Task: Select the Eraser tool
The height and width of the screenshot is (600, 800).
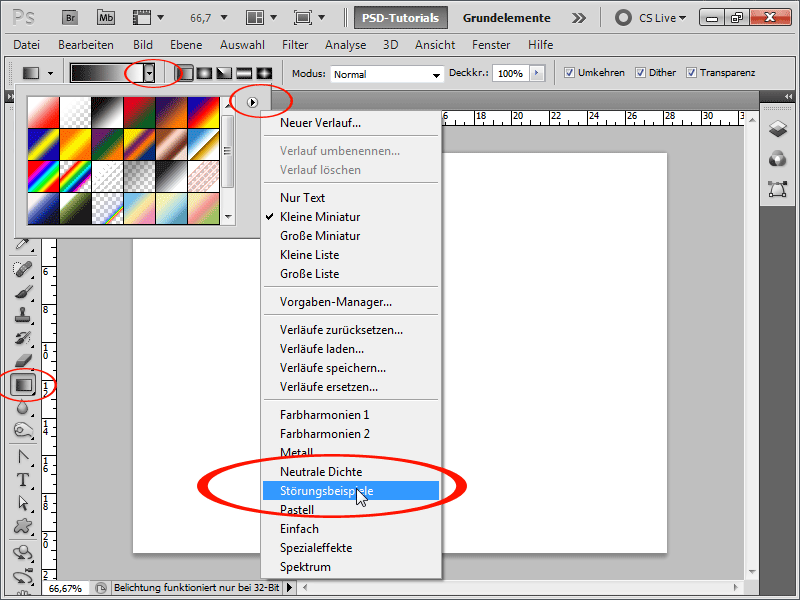Action: tap(22, 361)
